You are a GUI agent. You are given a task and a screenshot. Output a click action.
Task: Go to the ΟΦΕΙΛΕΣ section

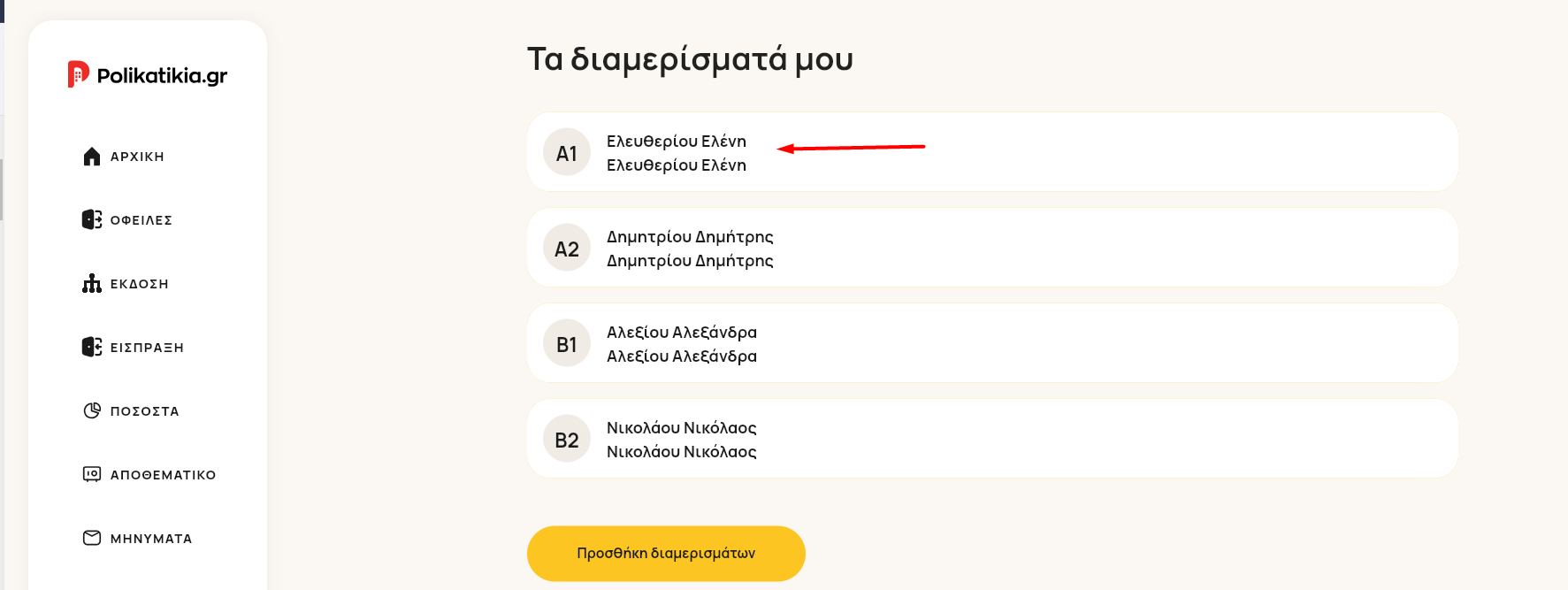point(141,220)
